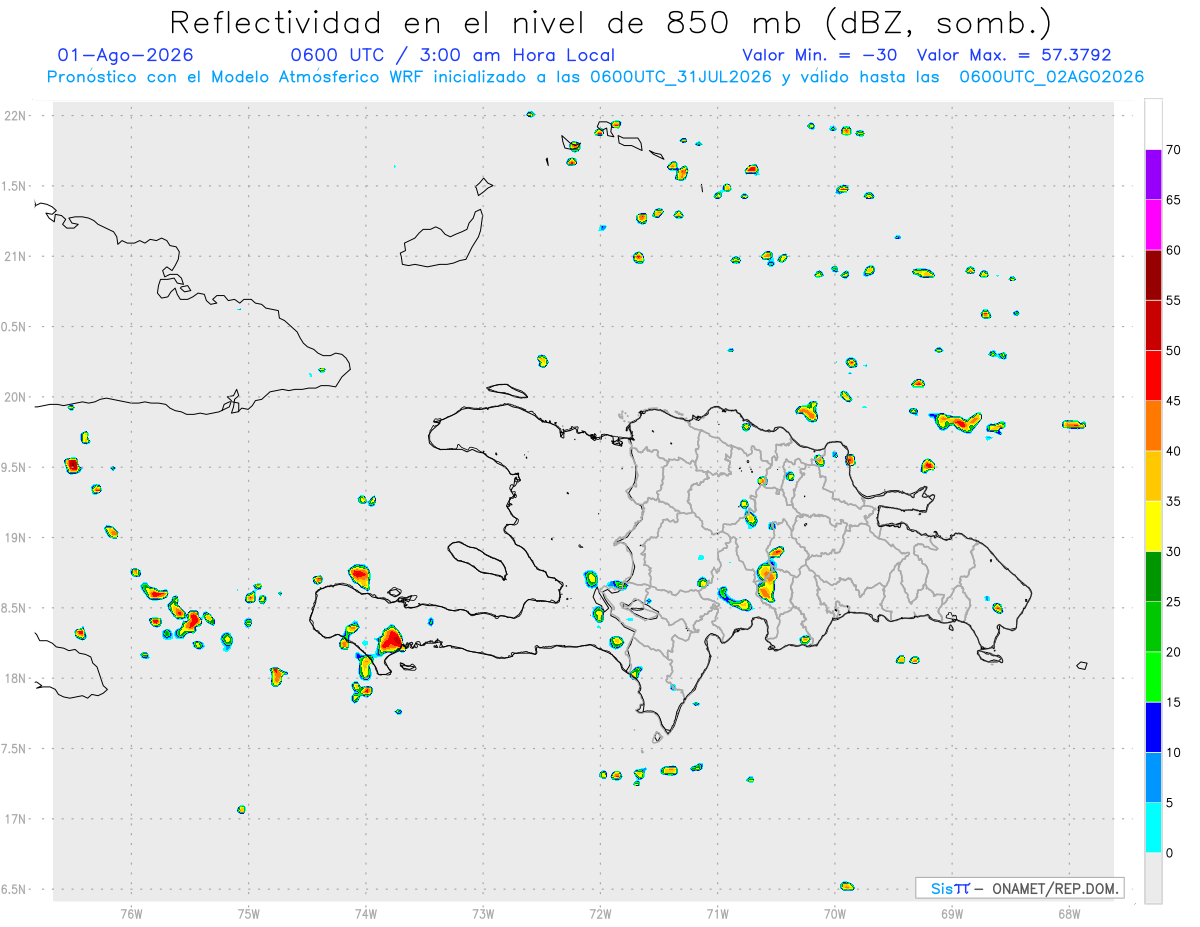Click the colorbar value '25'
This screenshot has height=927, width=1200.
(1173, 602)
